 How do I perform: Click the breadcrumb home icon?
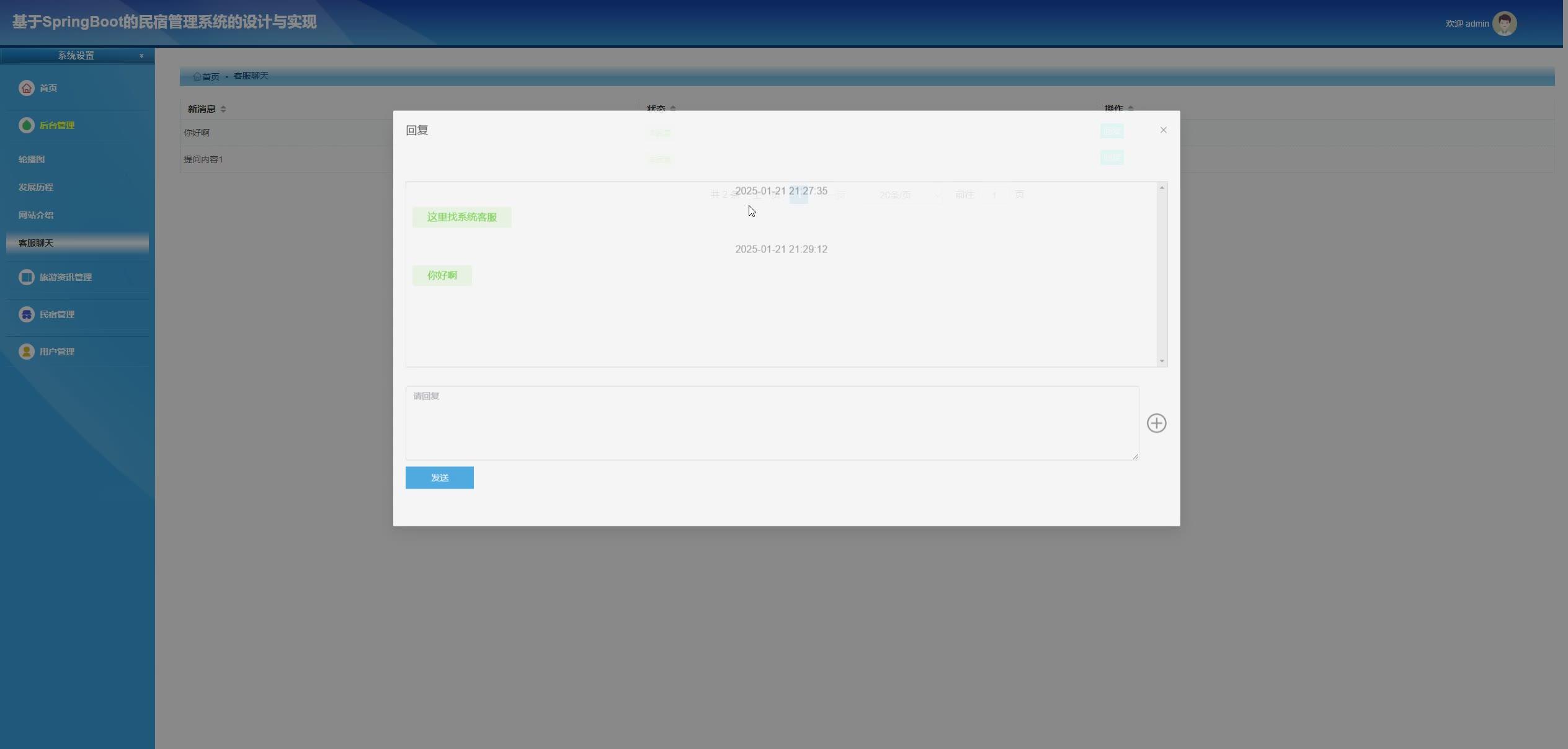[197, 76]
